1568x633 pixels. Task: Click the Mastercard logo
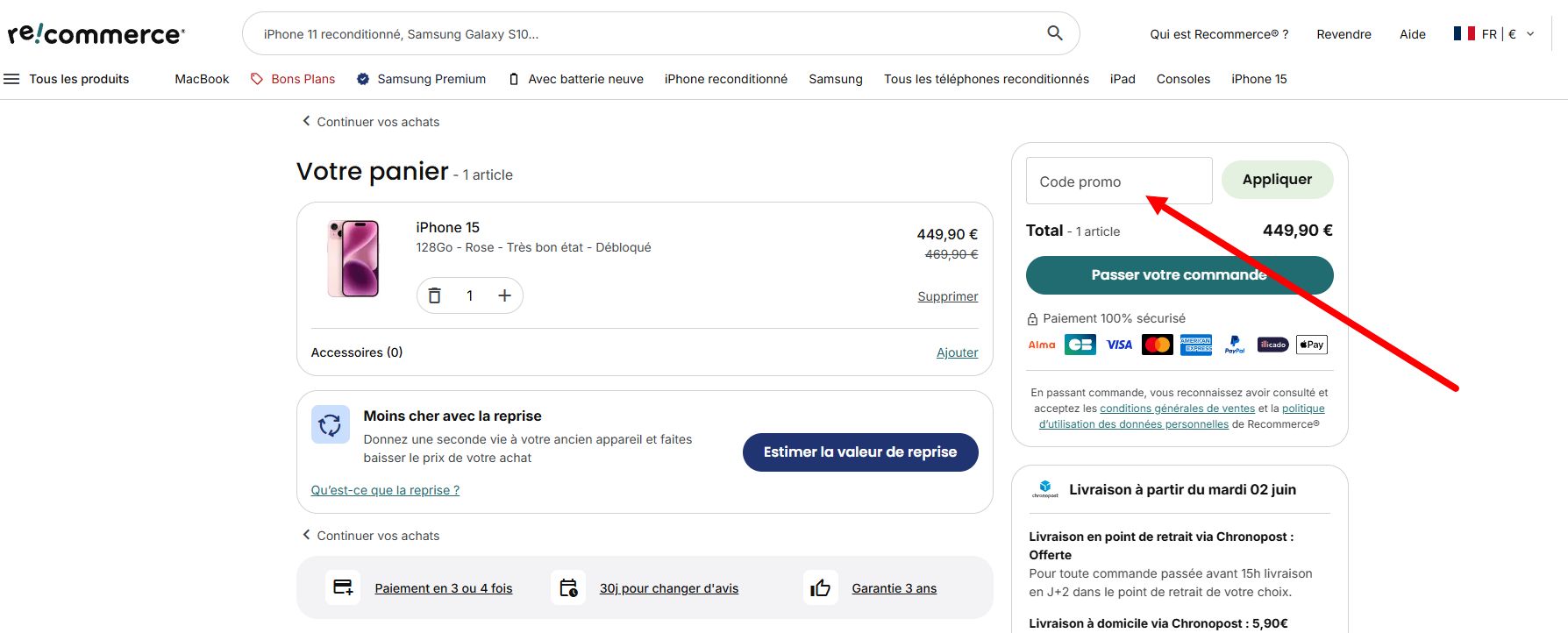(1158, 345)
